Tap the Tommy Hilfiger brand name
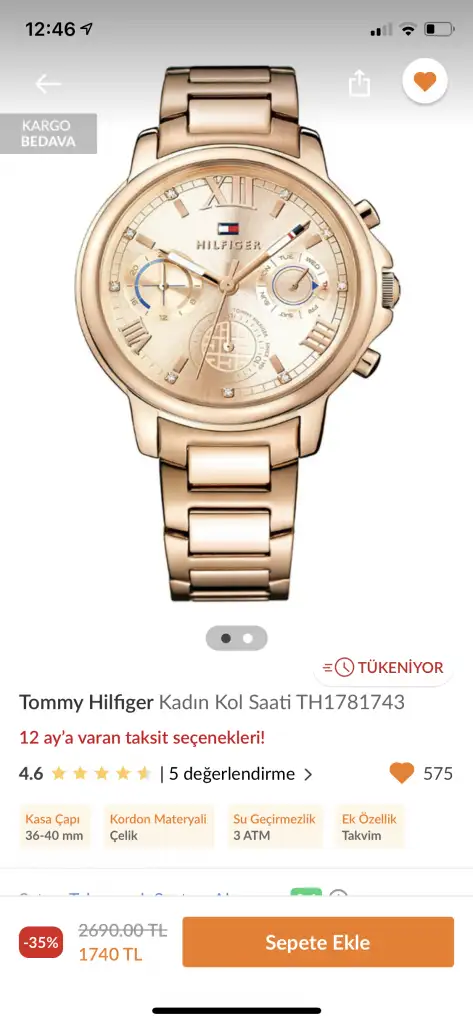Viewport: 473px width, 1024px height. point(86,703)
